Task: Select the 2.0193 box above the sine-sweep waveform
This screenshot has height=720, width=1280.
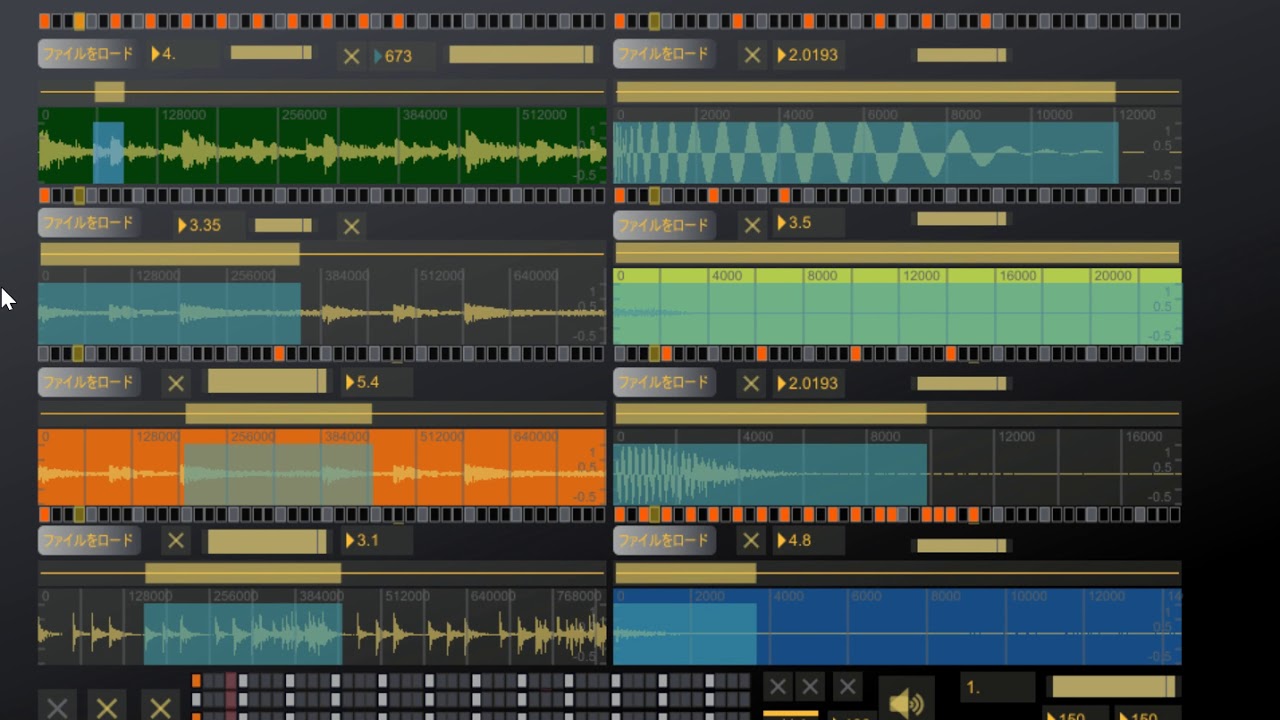Action: tap(809, 55)
